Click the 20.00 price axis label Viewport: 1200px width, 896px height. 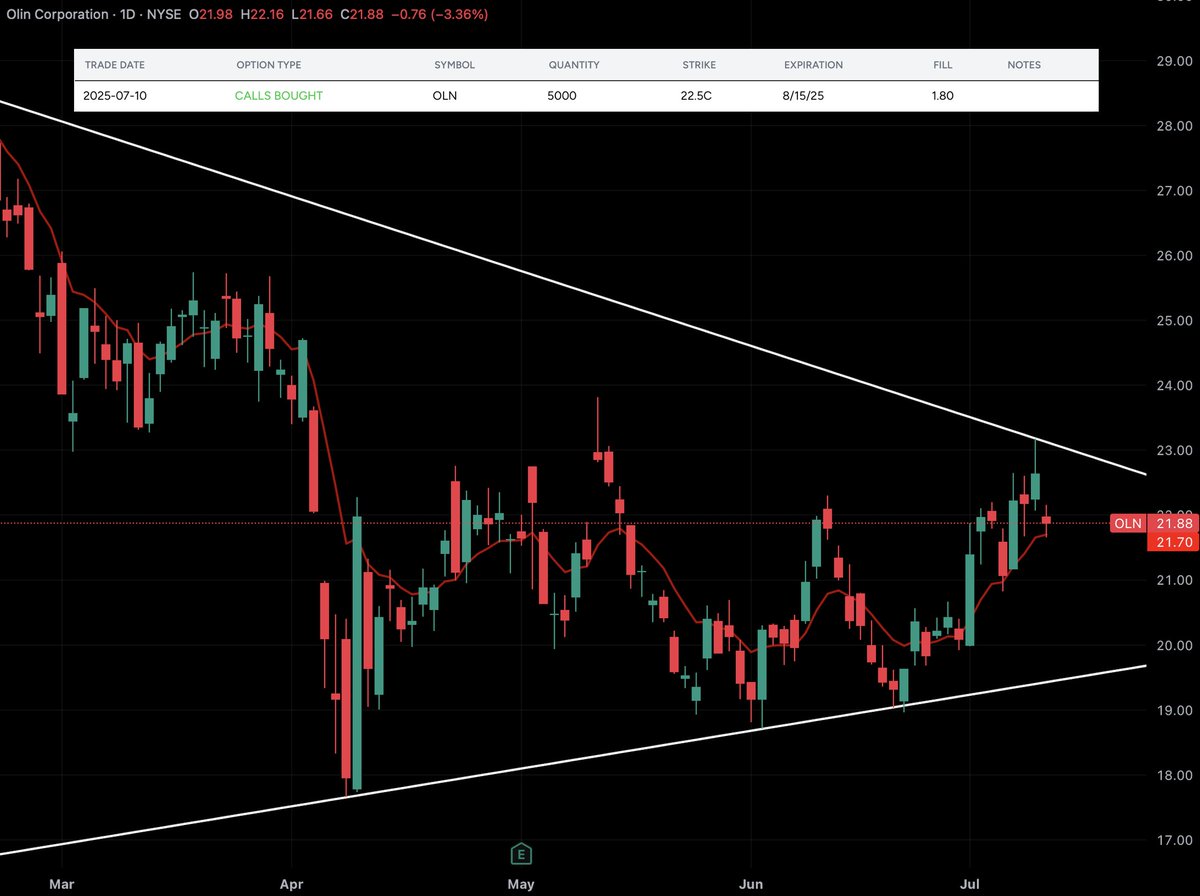click(1172, 646)
